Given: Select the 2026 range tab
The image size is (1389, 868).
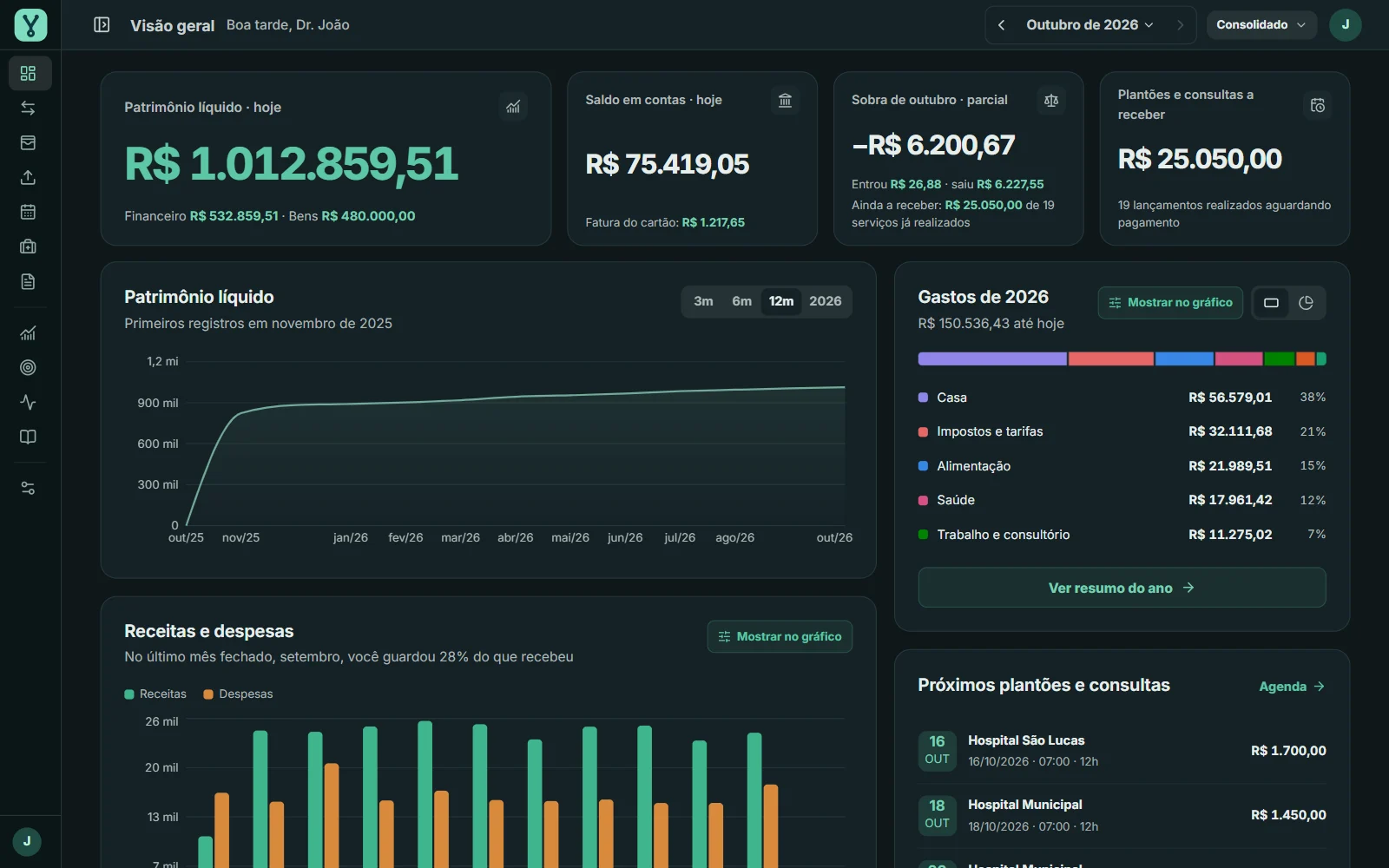Looking at the screenshot, I should point(826,301).
